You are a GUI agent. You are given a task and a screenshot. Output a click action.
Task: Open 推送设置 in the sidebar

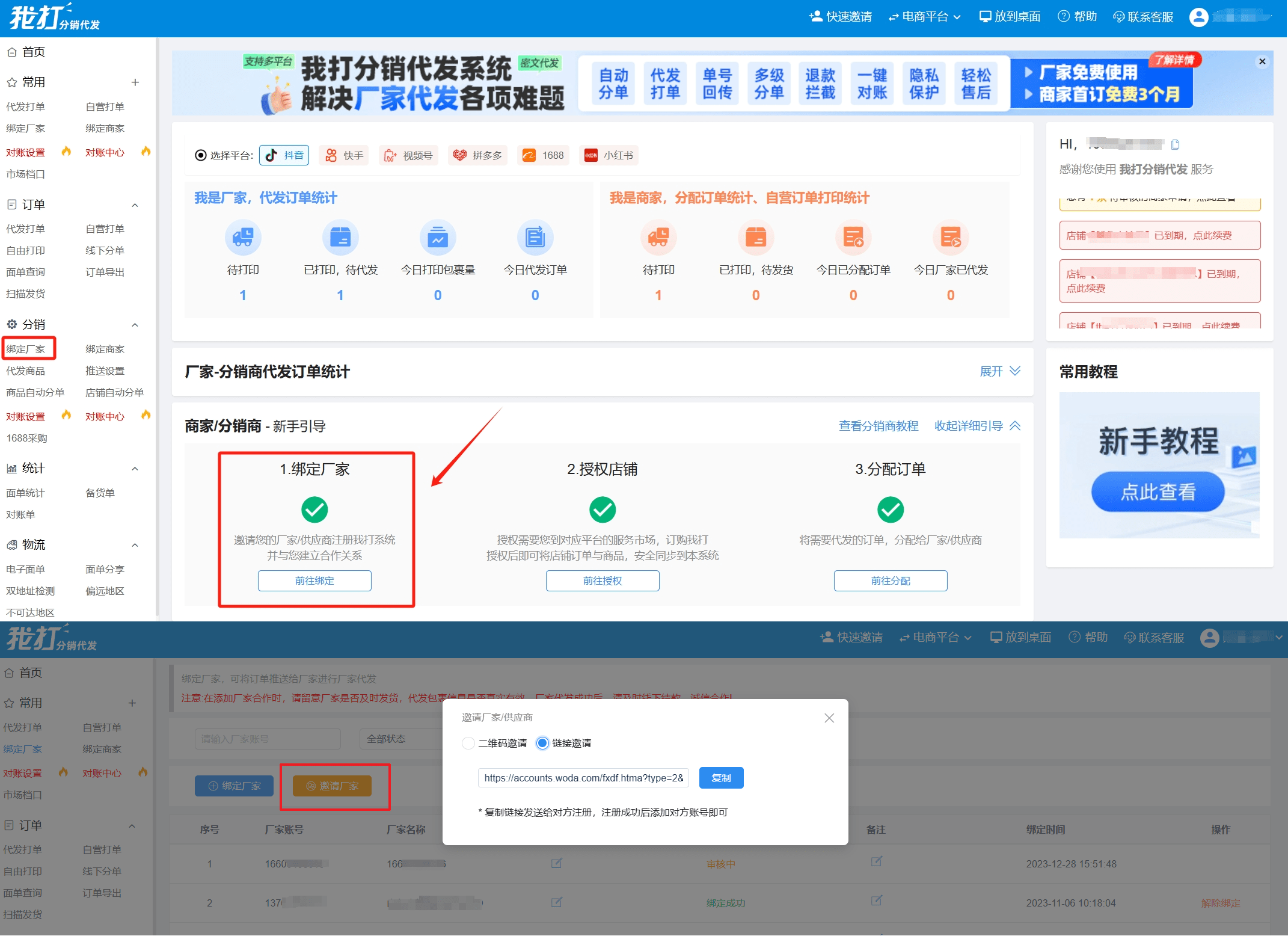pyautogui.click(x=105, y=371)
